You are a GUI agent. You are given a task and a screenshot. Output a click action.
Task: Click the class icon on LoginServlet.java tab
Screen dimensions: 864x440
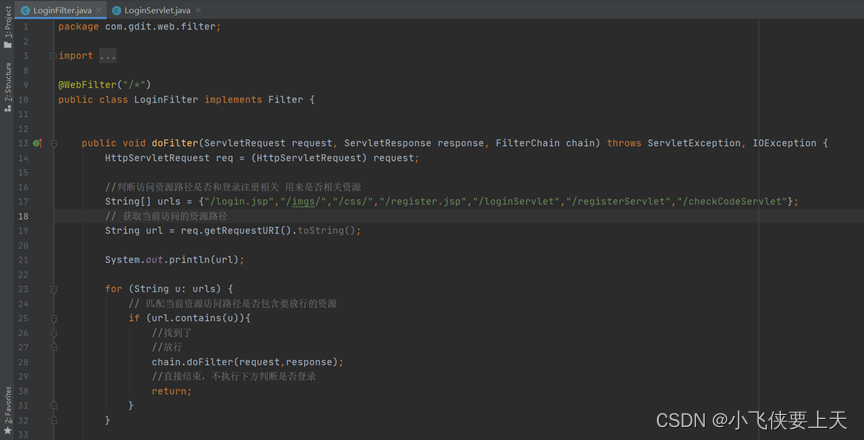117,10
